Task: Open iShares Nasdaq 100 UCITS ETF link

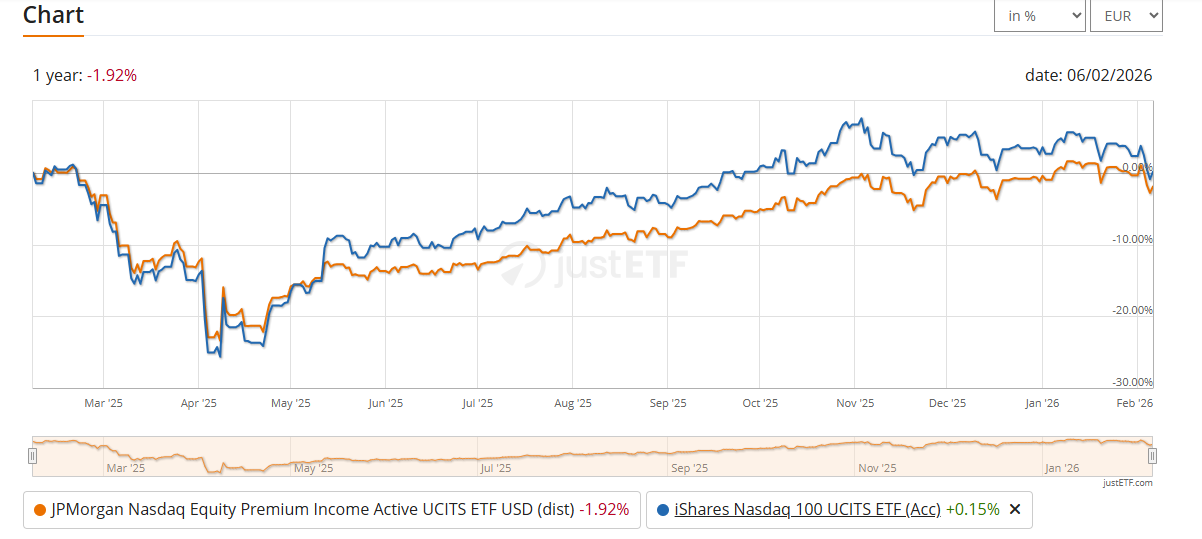Action: click(807, 509)
